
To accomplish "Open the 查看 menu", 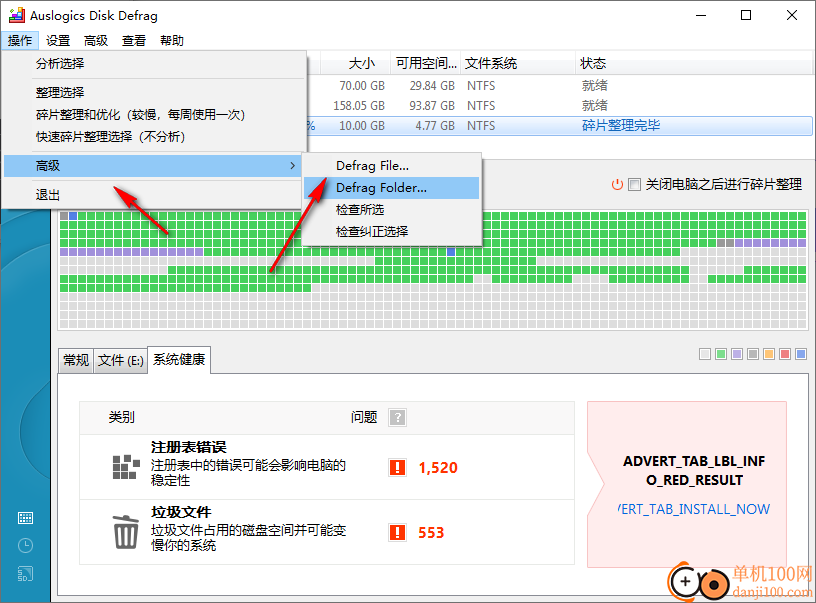I will point(134,41).
